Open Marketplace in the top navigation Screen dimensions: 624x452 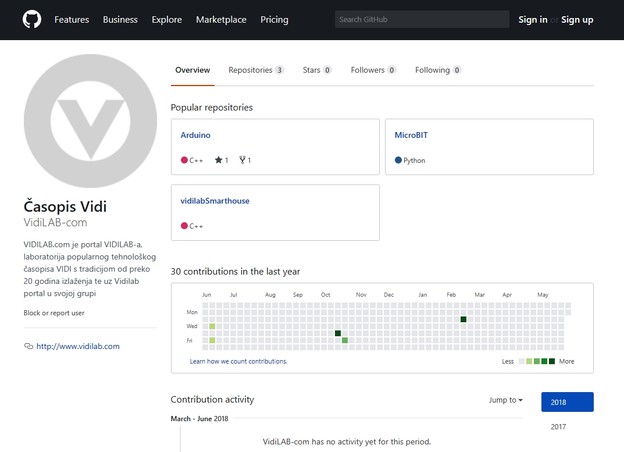point(221,19)
